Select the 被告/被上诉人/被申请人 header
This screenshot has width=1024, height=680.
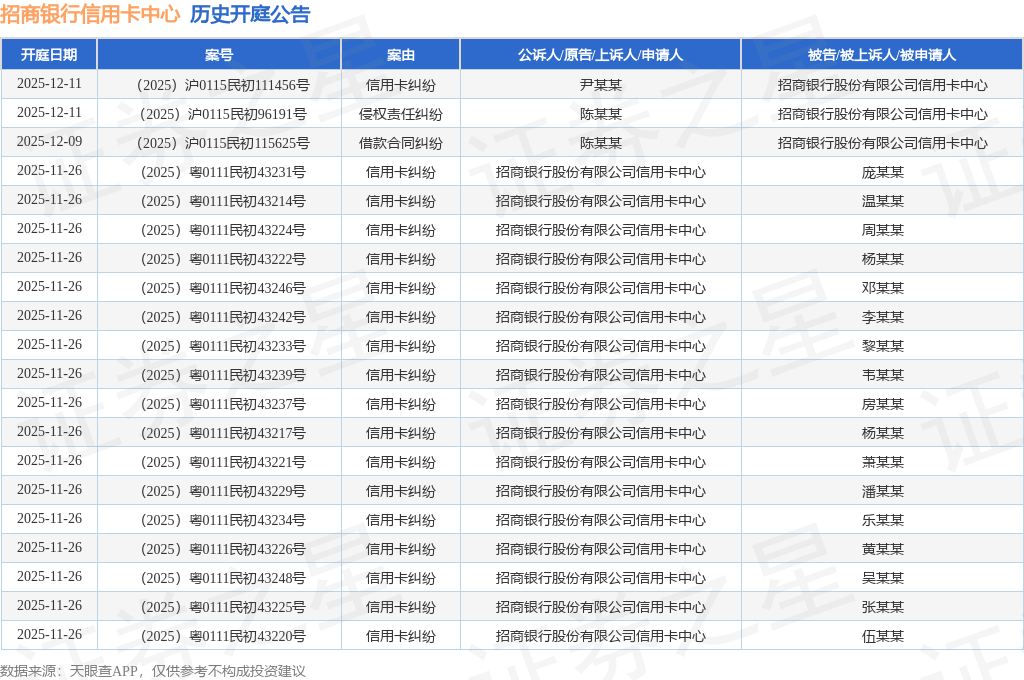coord(882,55)
